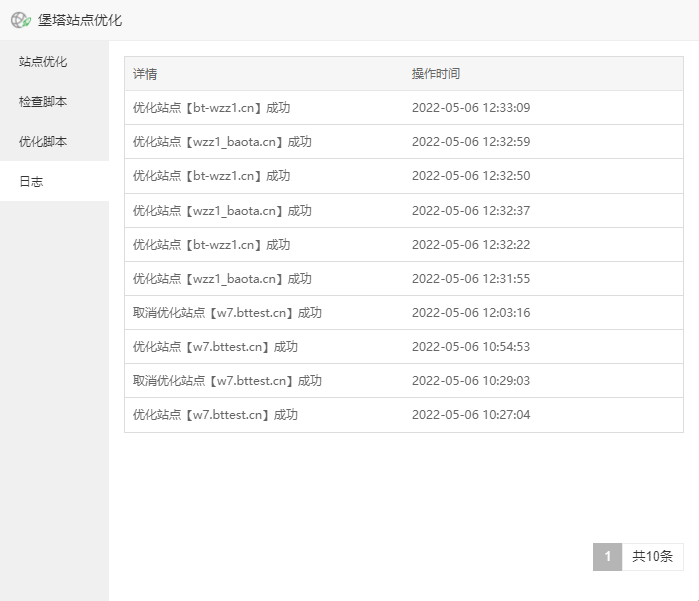
Task: Click the 共10条 total count label
Action: pos(652,556)
